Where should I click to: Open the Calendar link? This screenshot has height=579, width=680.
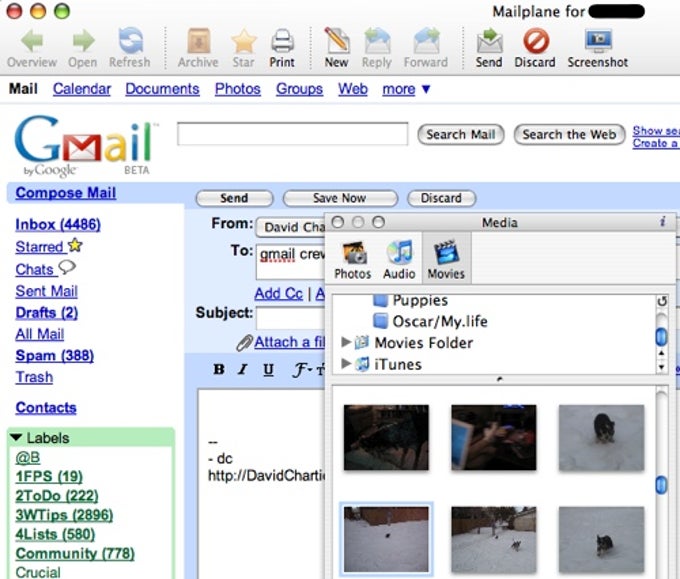82,89
